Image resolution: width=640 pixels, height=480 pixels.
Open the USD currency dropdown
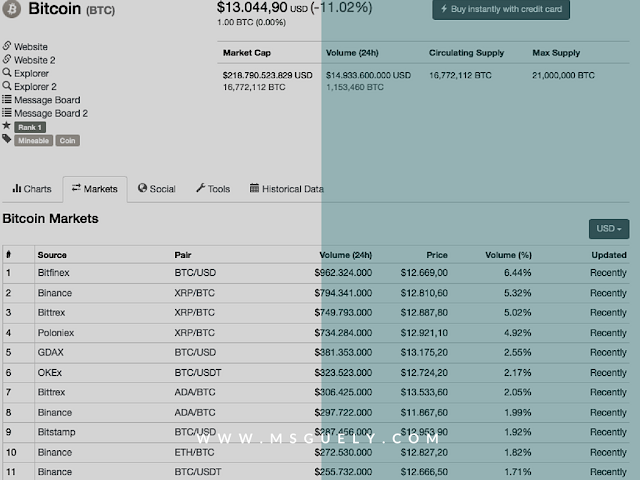point(609,229)
